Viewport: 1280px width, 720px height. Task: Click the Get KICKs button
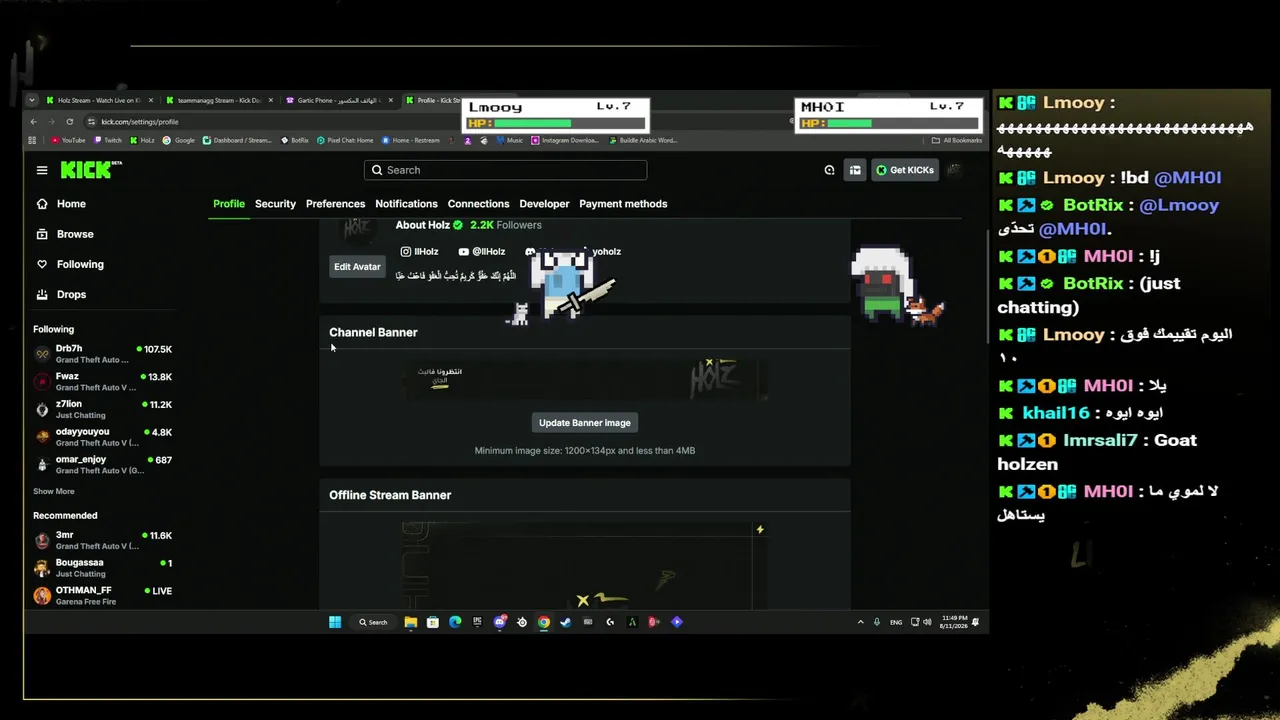[905, 170]
